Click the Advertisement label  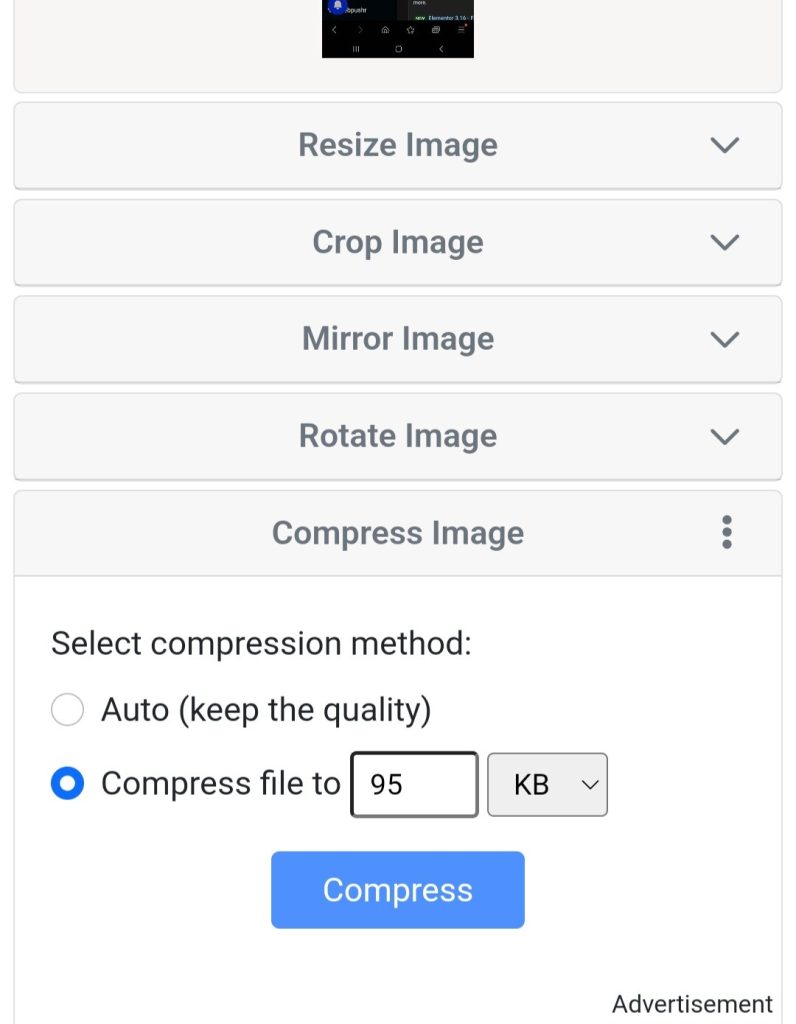click(692, 1004)
